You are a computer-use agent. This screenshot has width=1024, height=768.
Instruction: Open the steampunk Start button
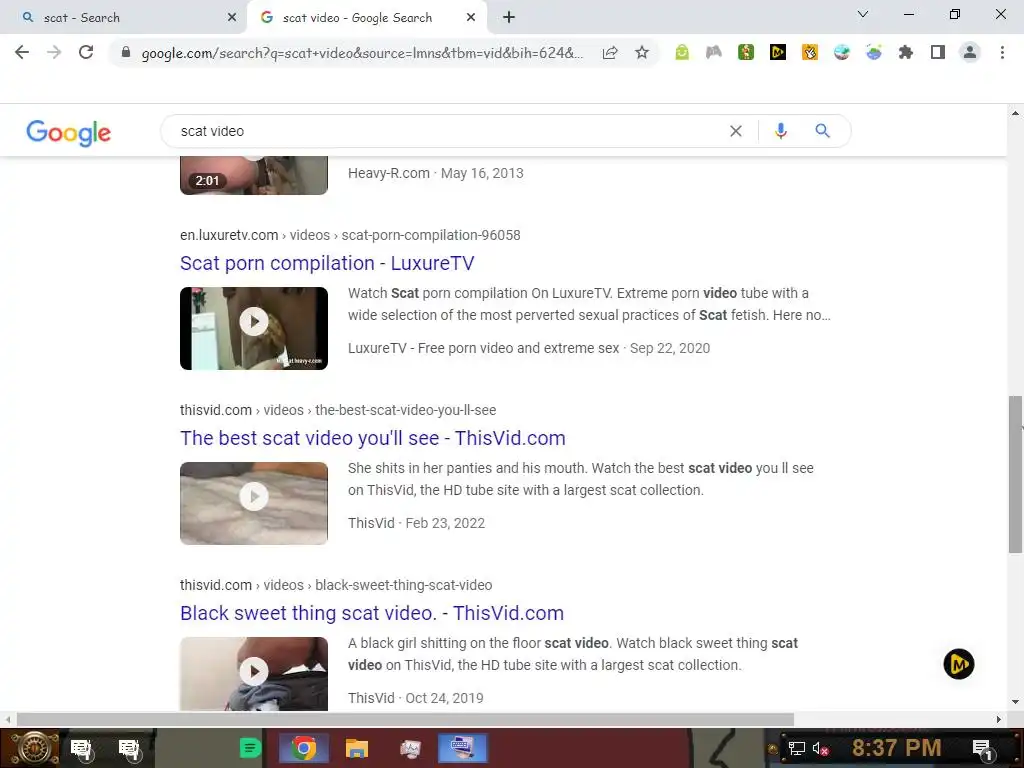pos(35,748)
